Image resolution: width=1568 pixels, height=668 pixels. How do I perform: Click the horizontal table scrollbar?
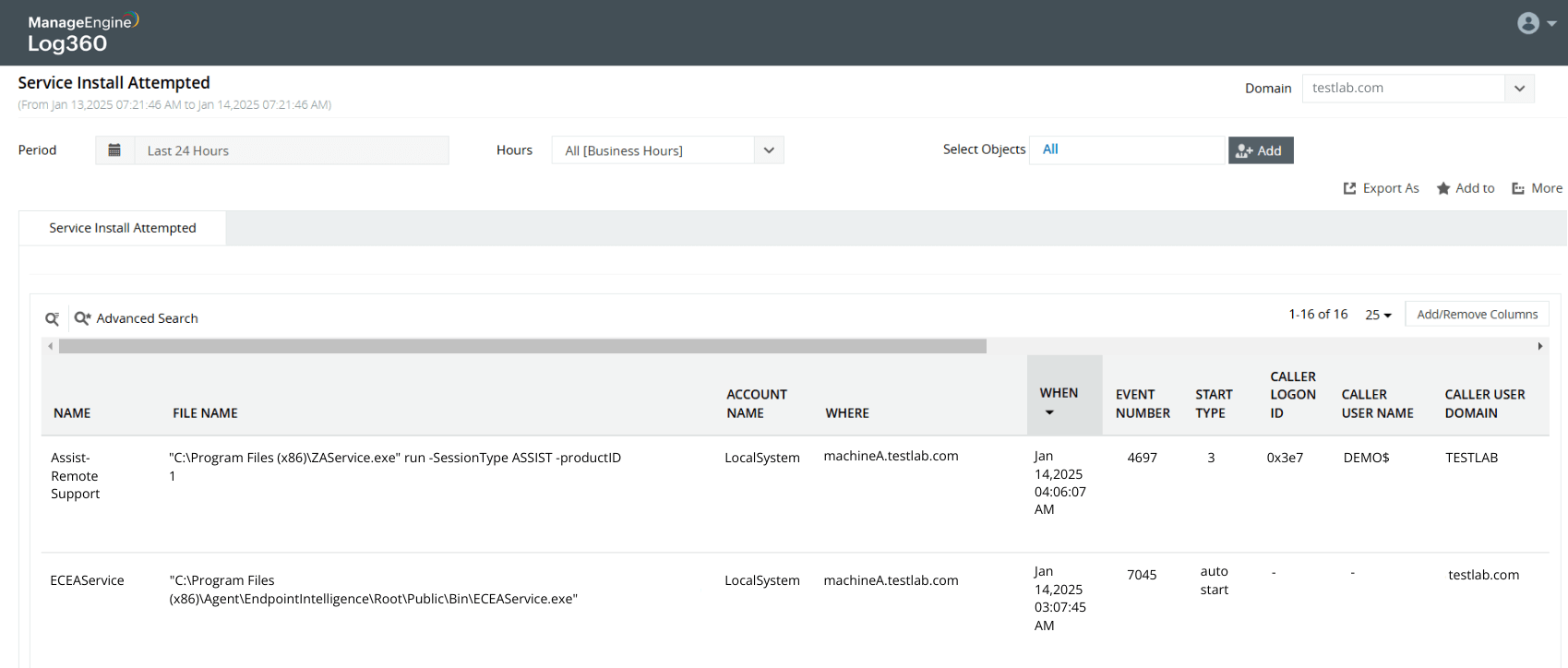(x=522, y=346)
